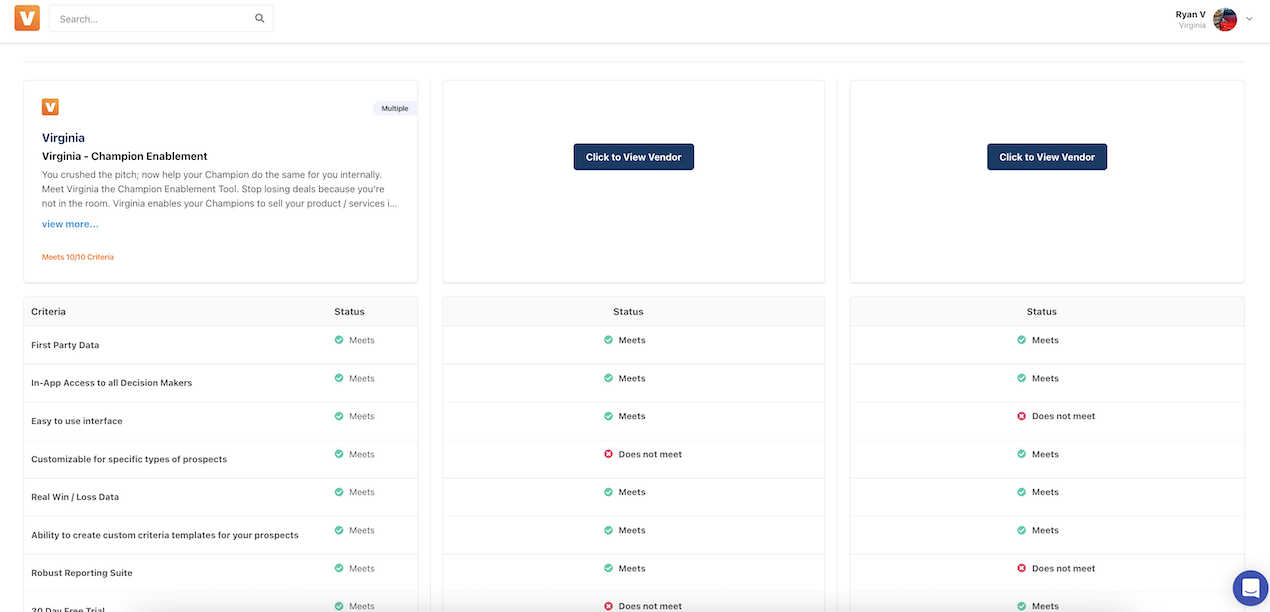The image size is (1270, 612).
Task: Click Criteria column header
Action: [x=48, y=312]
